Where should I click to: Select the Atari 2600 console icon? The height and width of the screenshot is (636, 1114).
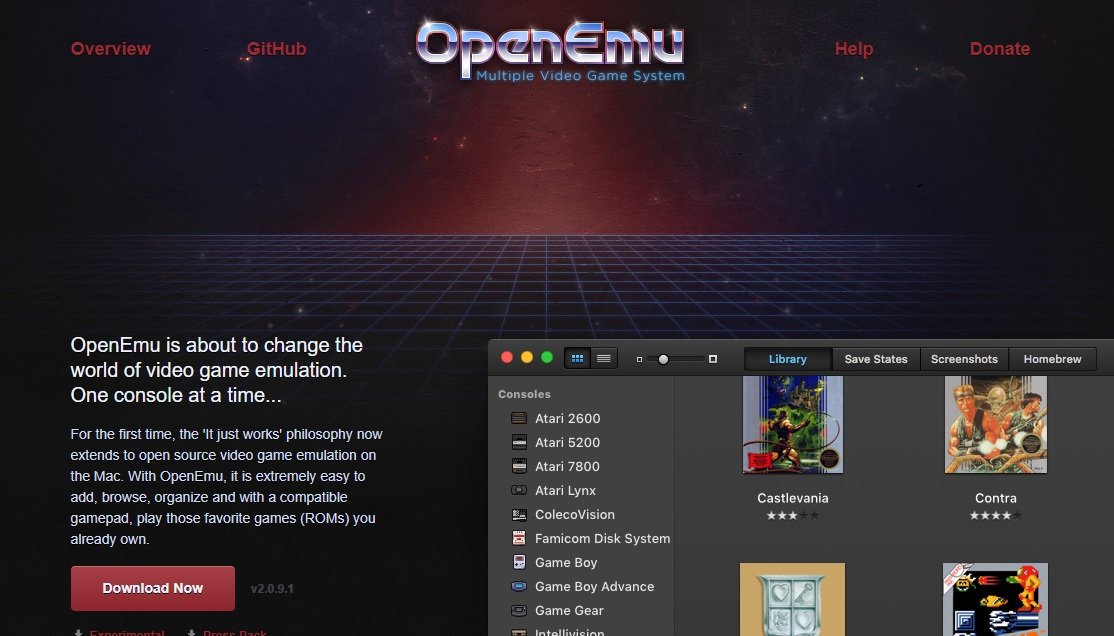519,419
